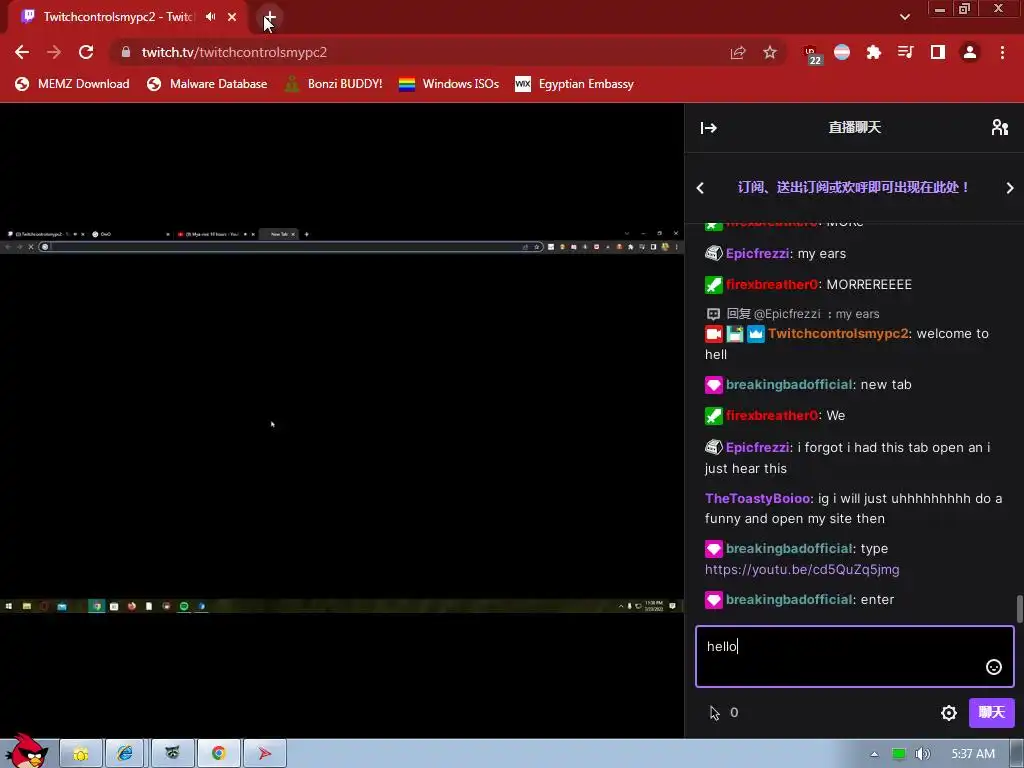Viewport: 1024px width, 768px height.
Task: Open the chat community users icon
Action: (999, 127)
